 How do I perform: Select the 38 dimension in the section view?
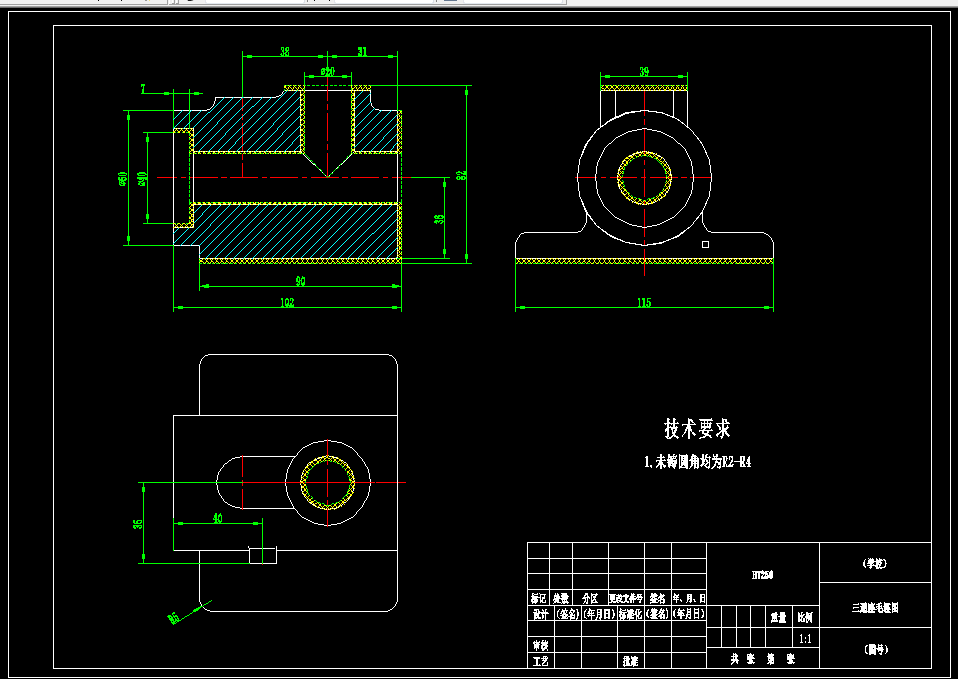coord(285,52)
